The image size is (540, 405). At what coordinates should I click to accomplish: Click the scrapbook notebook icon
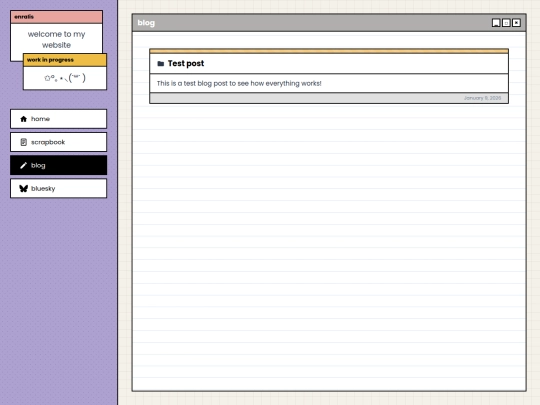23,142
